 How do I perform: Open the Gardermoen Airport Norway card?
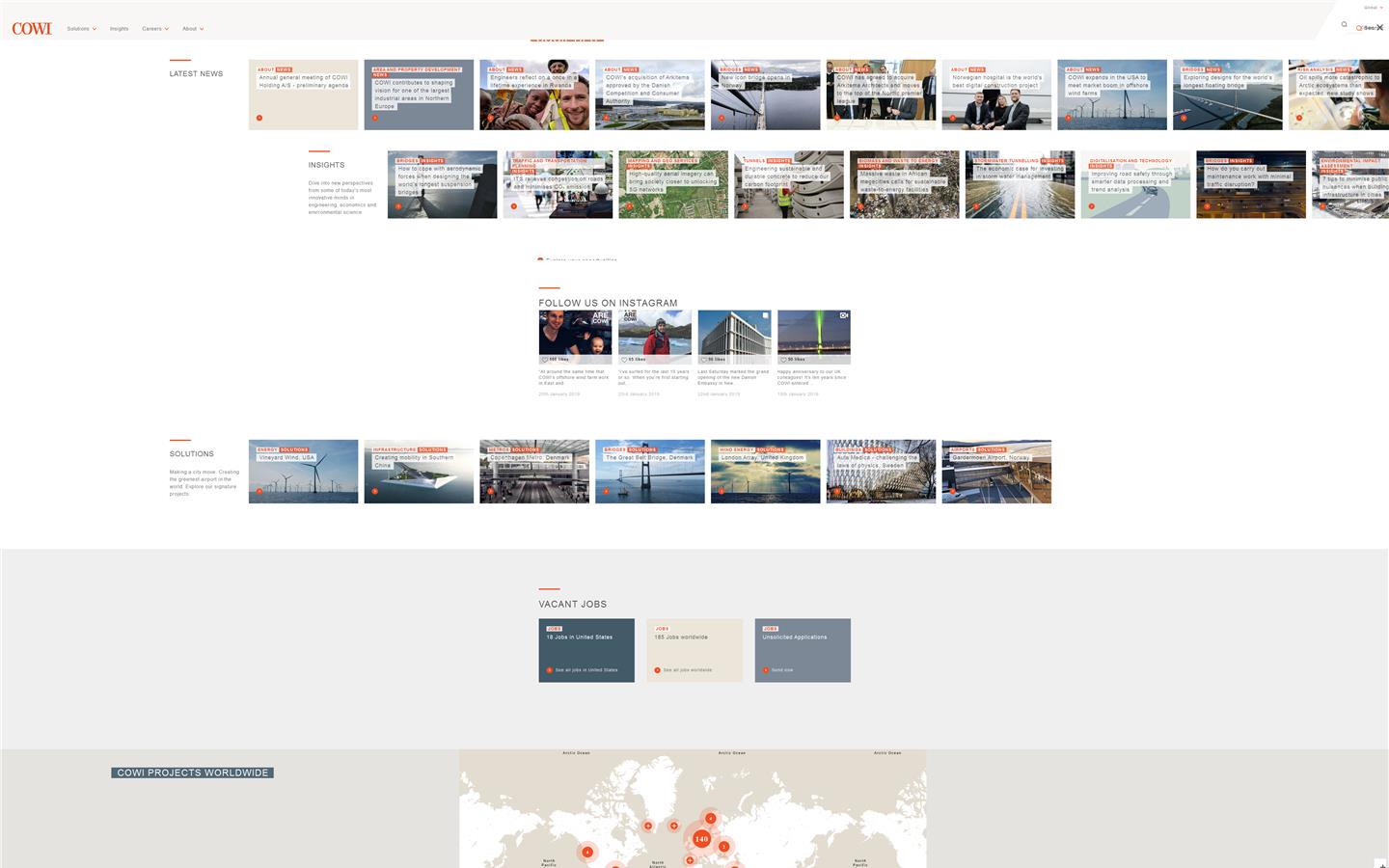tap(996, 472)
